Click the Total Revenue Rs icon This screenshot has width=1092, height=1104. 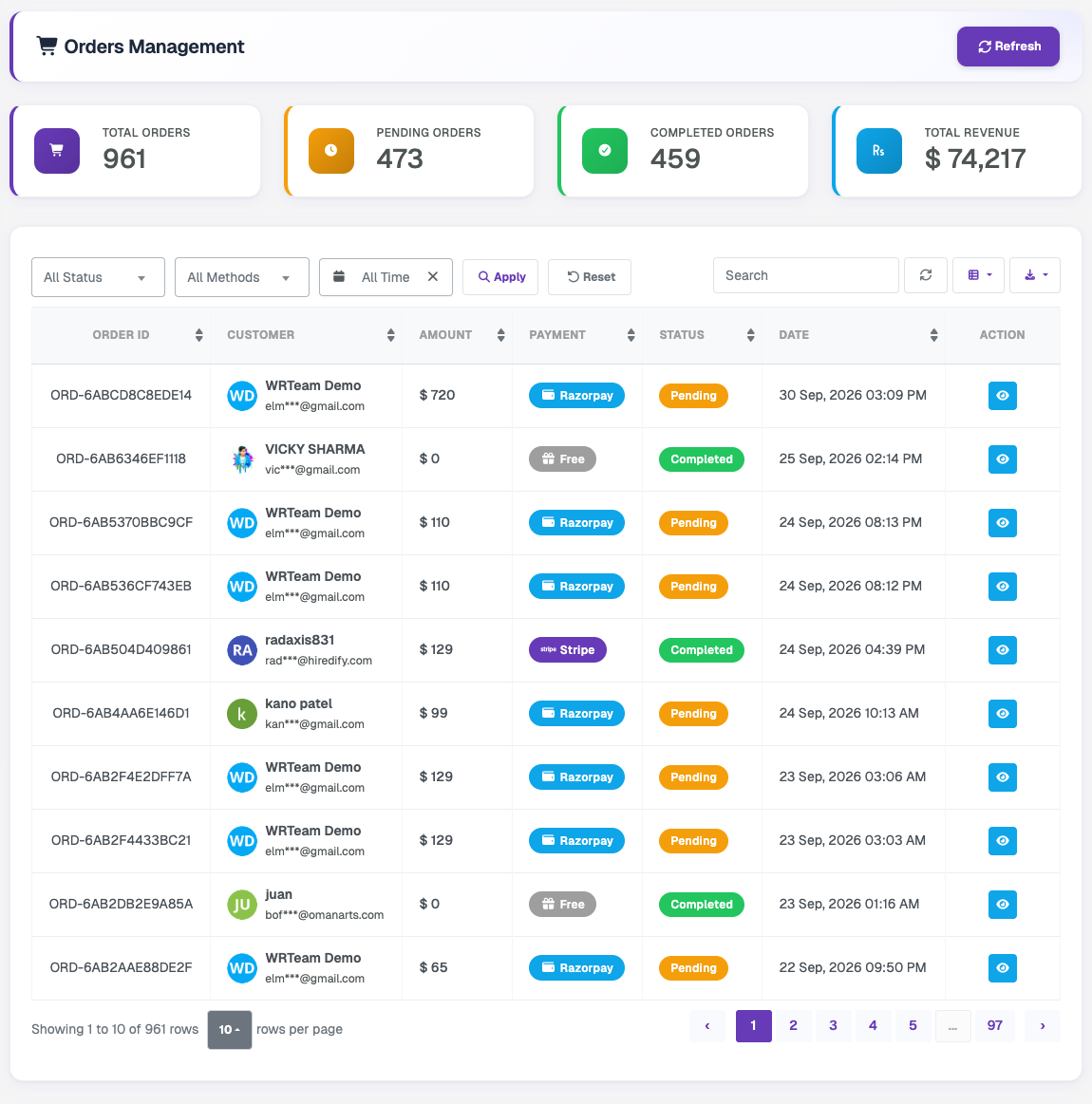tap(878, 151)
